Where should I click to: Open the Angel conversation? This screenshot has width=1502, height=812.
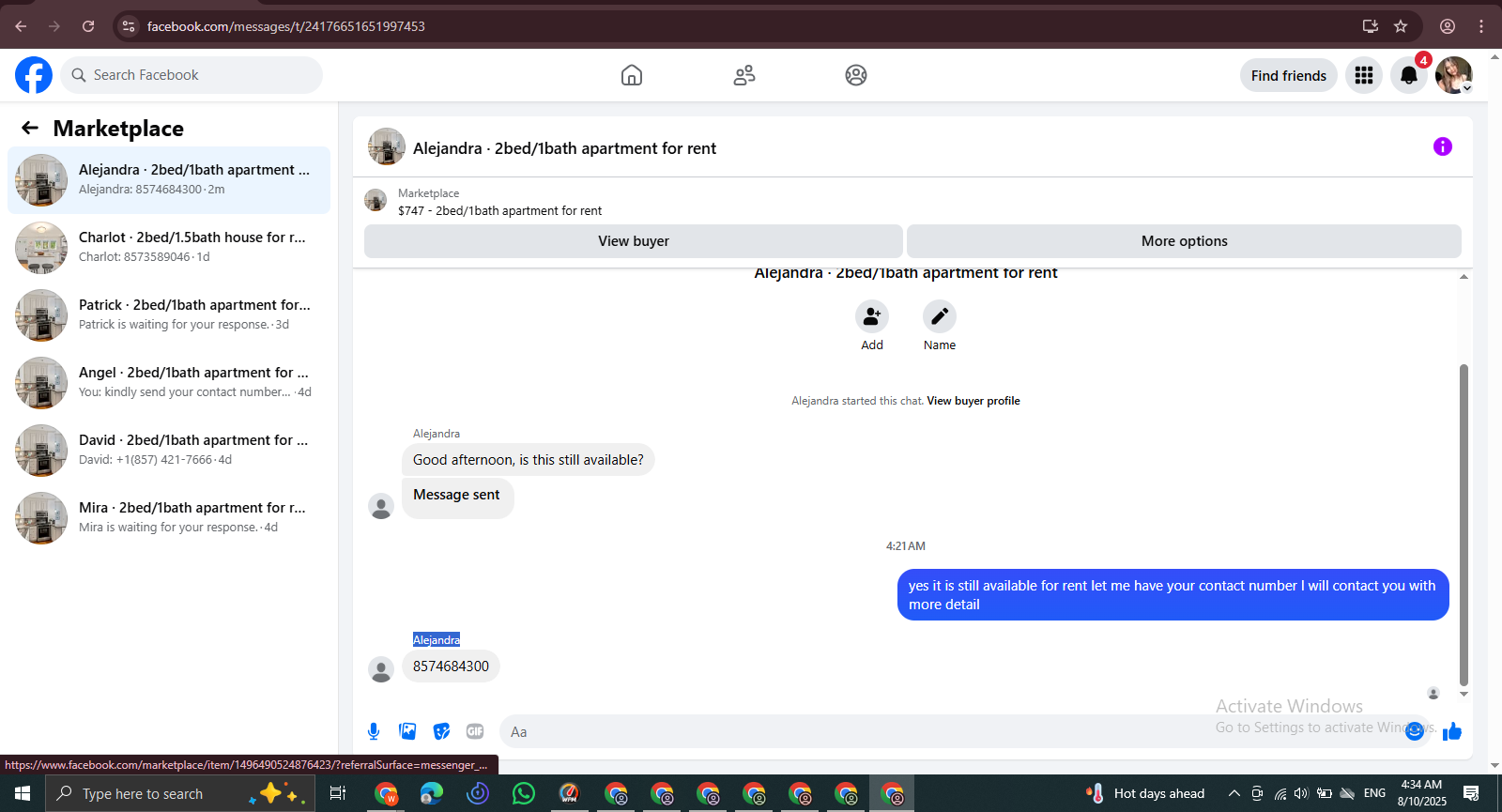point(169,383)
